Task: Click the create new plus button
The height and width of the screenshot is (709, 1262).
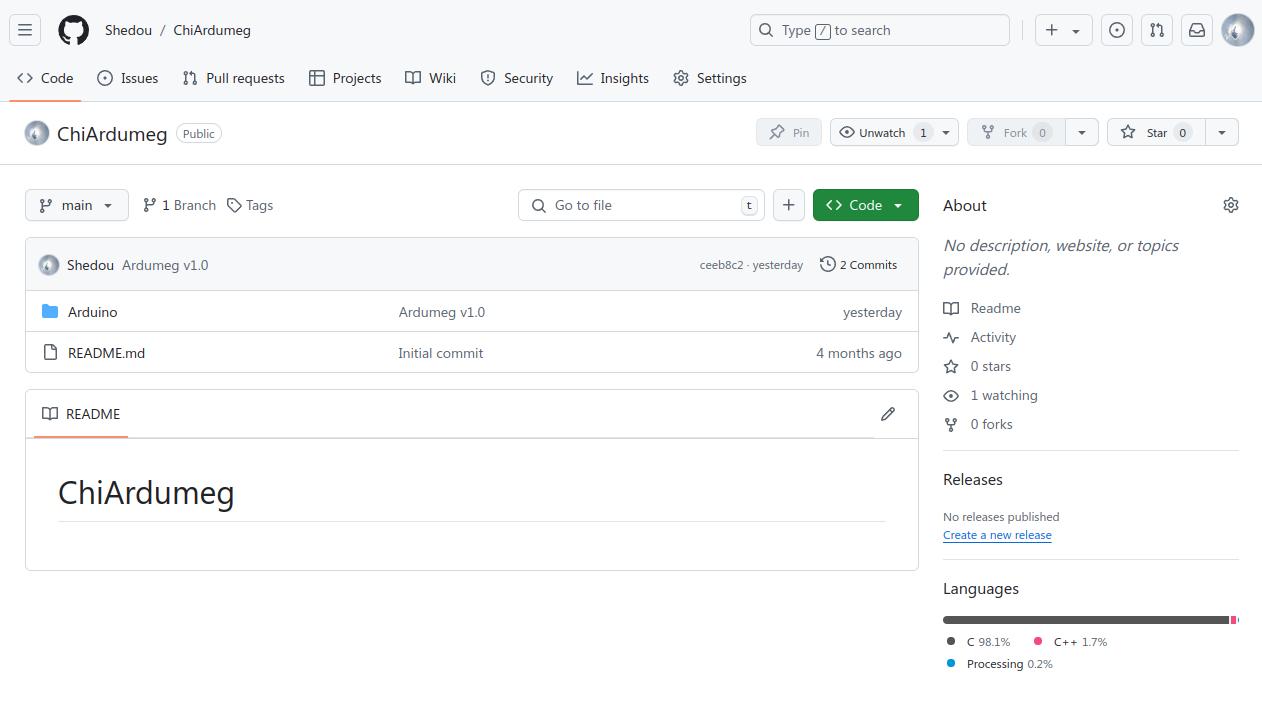Action: point(1063,30)
